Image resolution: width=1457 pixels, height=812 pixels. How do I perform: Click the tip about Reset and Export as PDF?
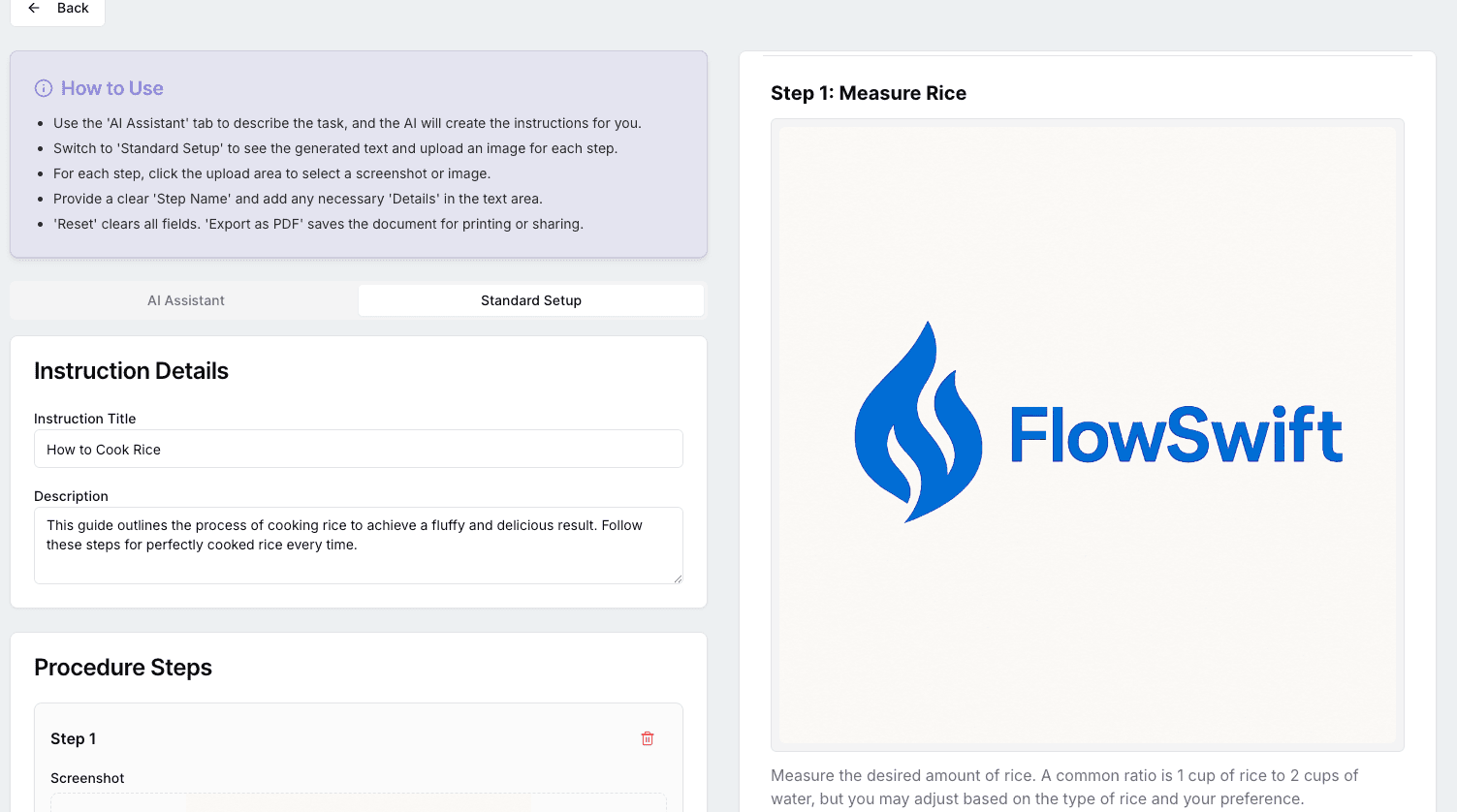coord(318,224)
